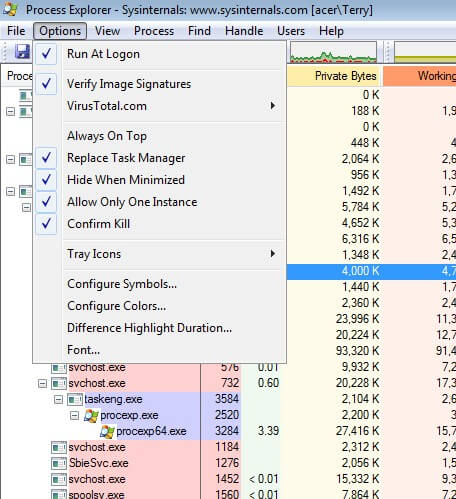Open the File menu

point(16,31)
